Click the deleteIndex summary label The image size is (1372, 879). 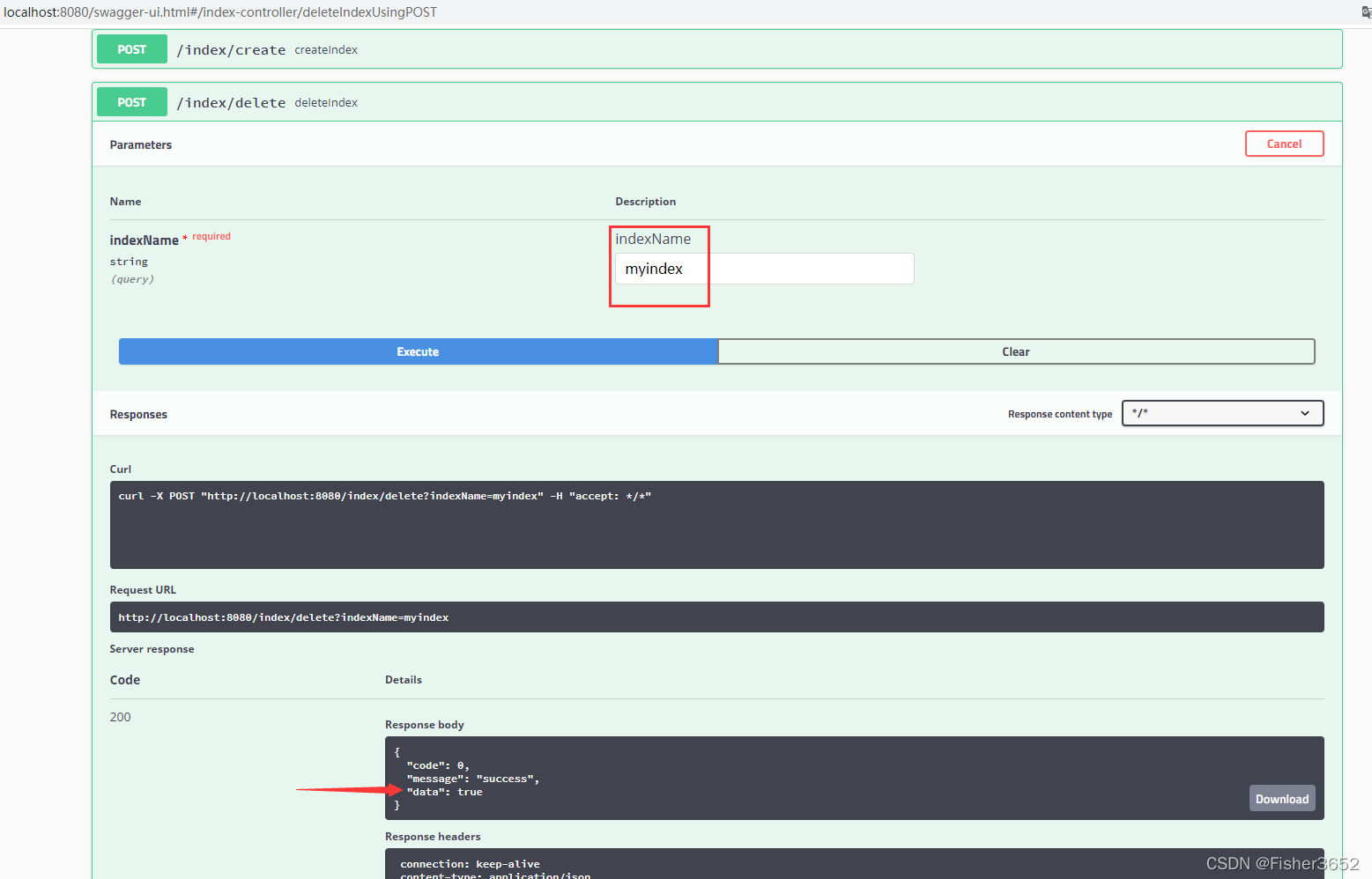pos(326,103)
